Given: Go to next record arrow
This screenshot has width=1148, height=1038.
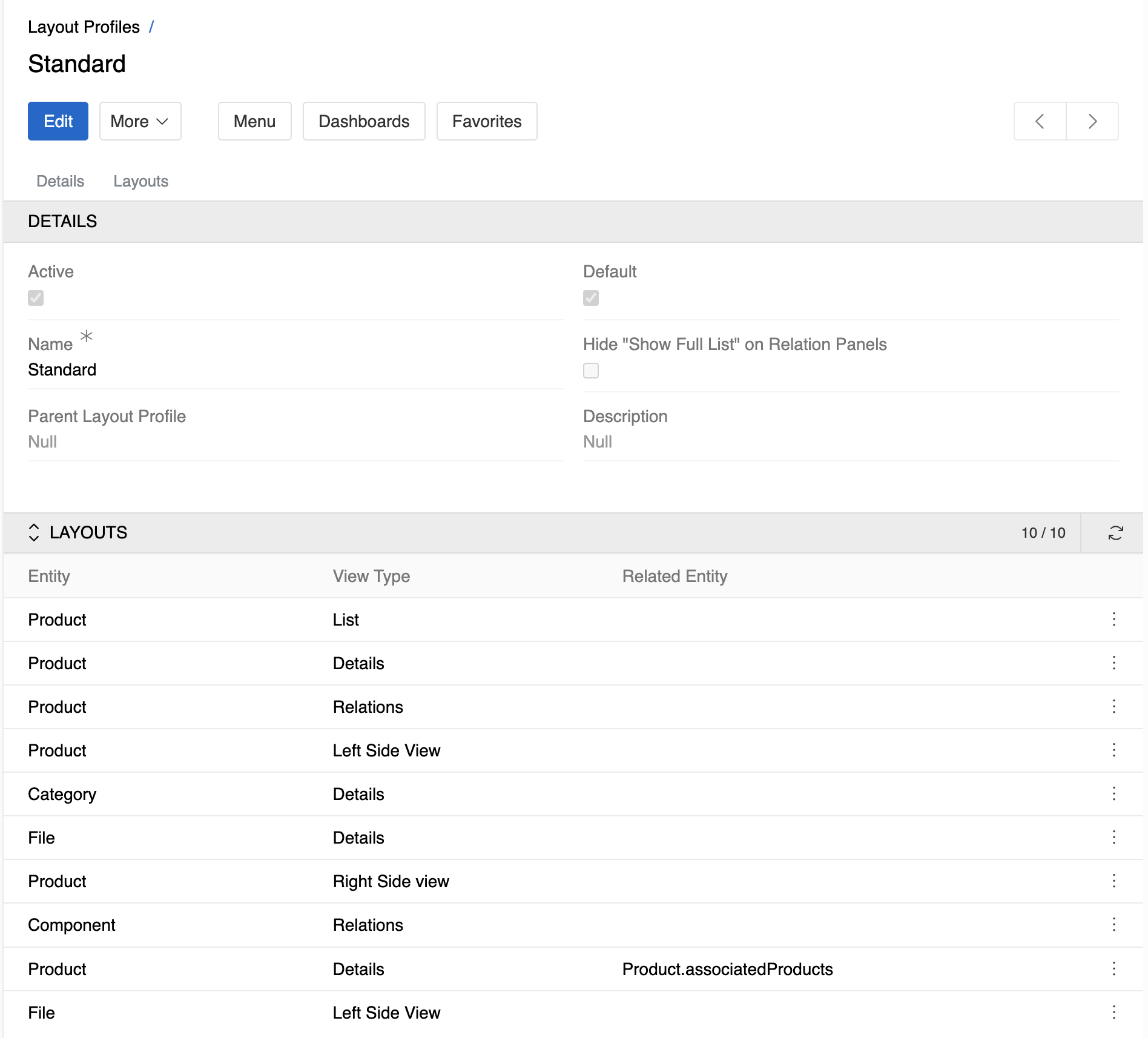Looking at the screenshot, I should tap(1092, 121).
